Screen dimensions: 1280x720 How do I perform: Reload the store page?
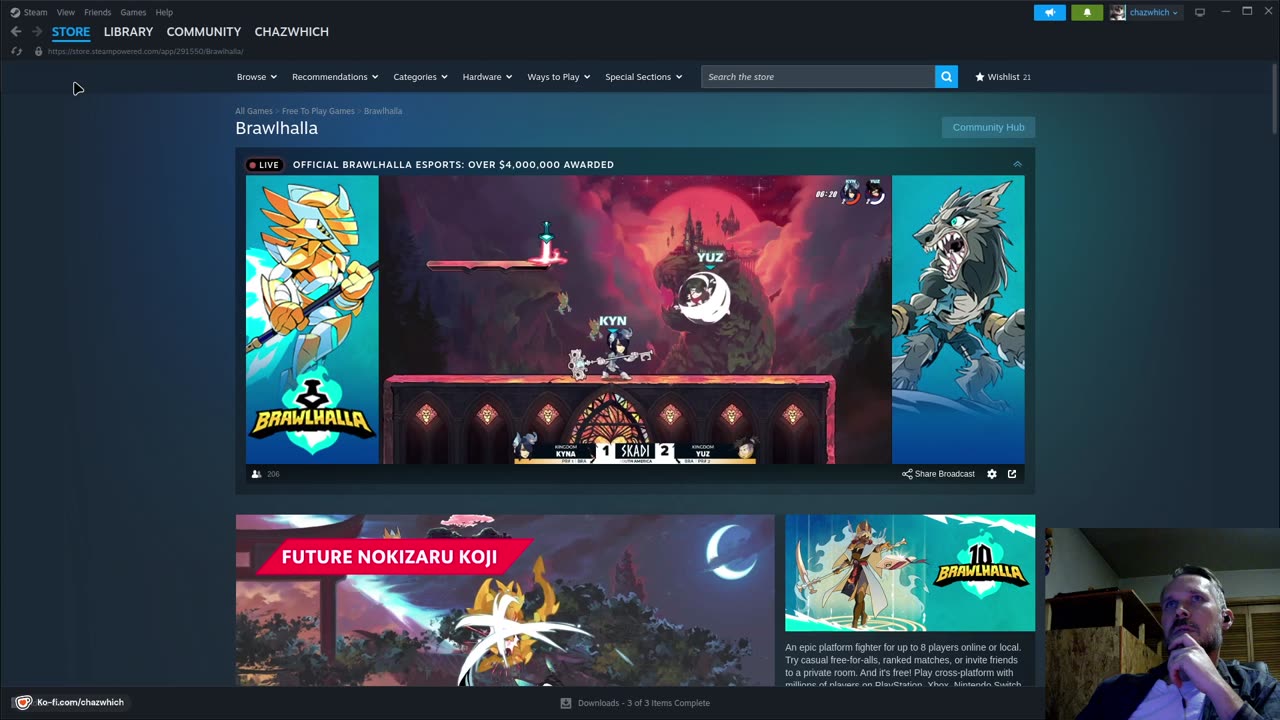16,51
